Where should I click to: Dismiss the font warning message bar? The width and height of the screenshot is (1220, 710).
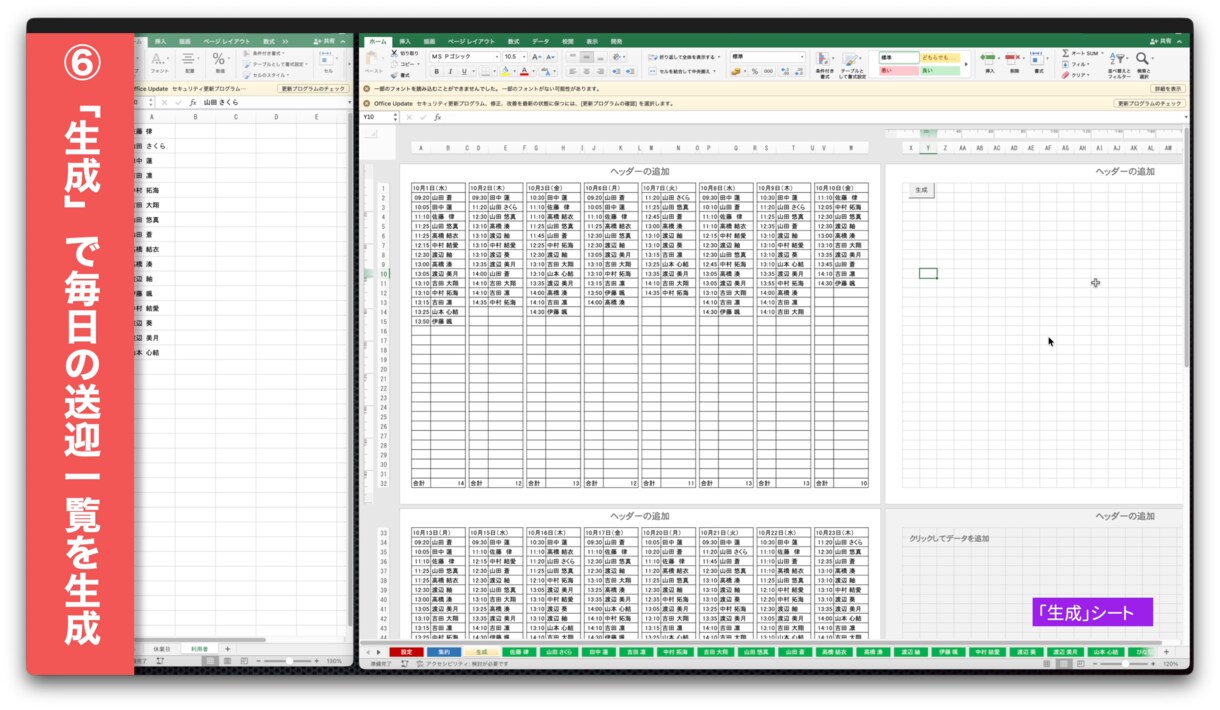tap(367, 89)
